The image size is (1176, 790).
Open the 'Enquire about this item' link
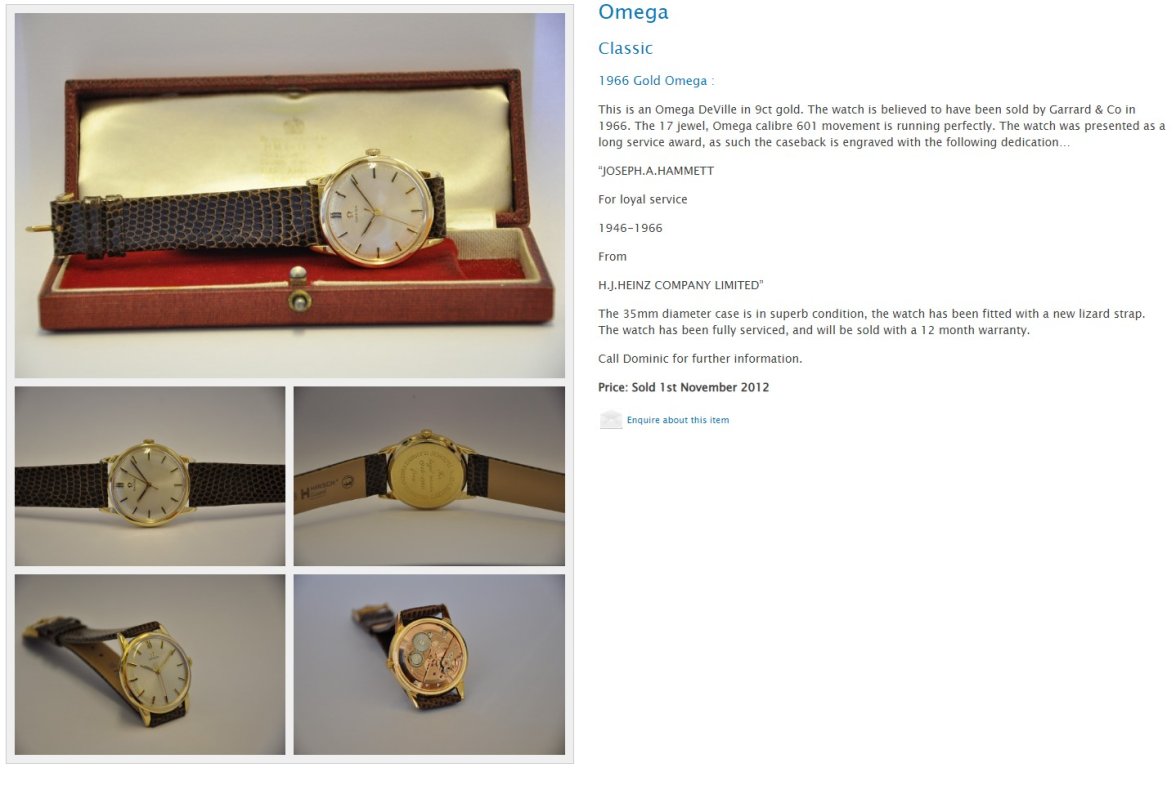[x=677, y=420]
